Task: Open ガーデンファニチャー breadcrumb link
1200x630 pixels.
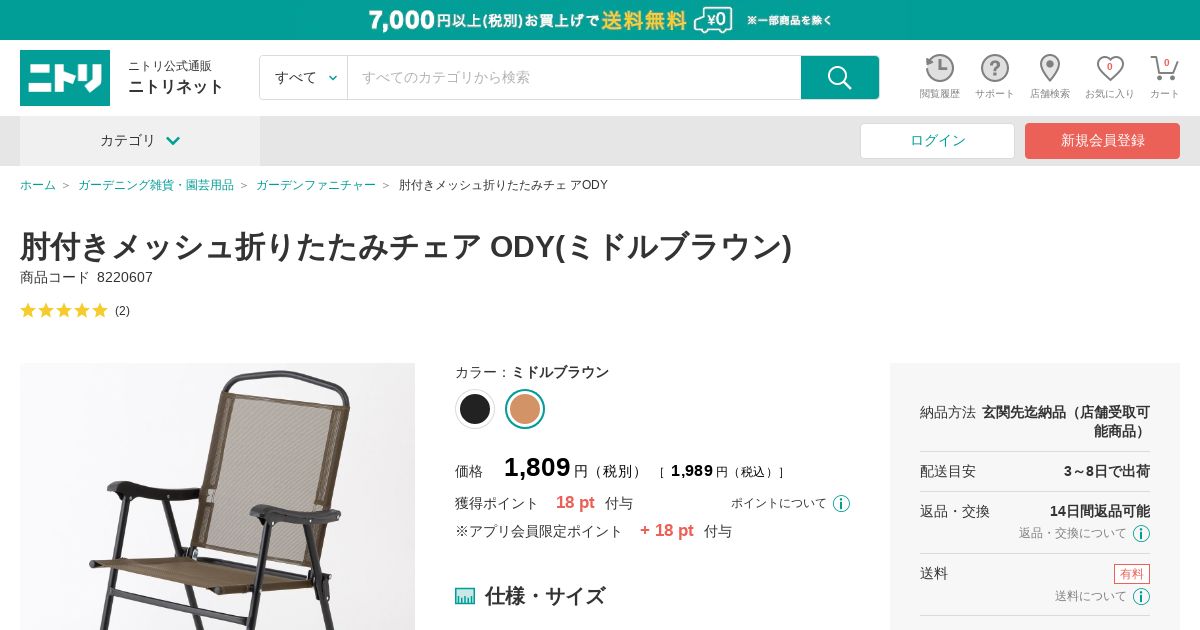Action: [316, 185]
